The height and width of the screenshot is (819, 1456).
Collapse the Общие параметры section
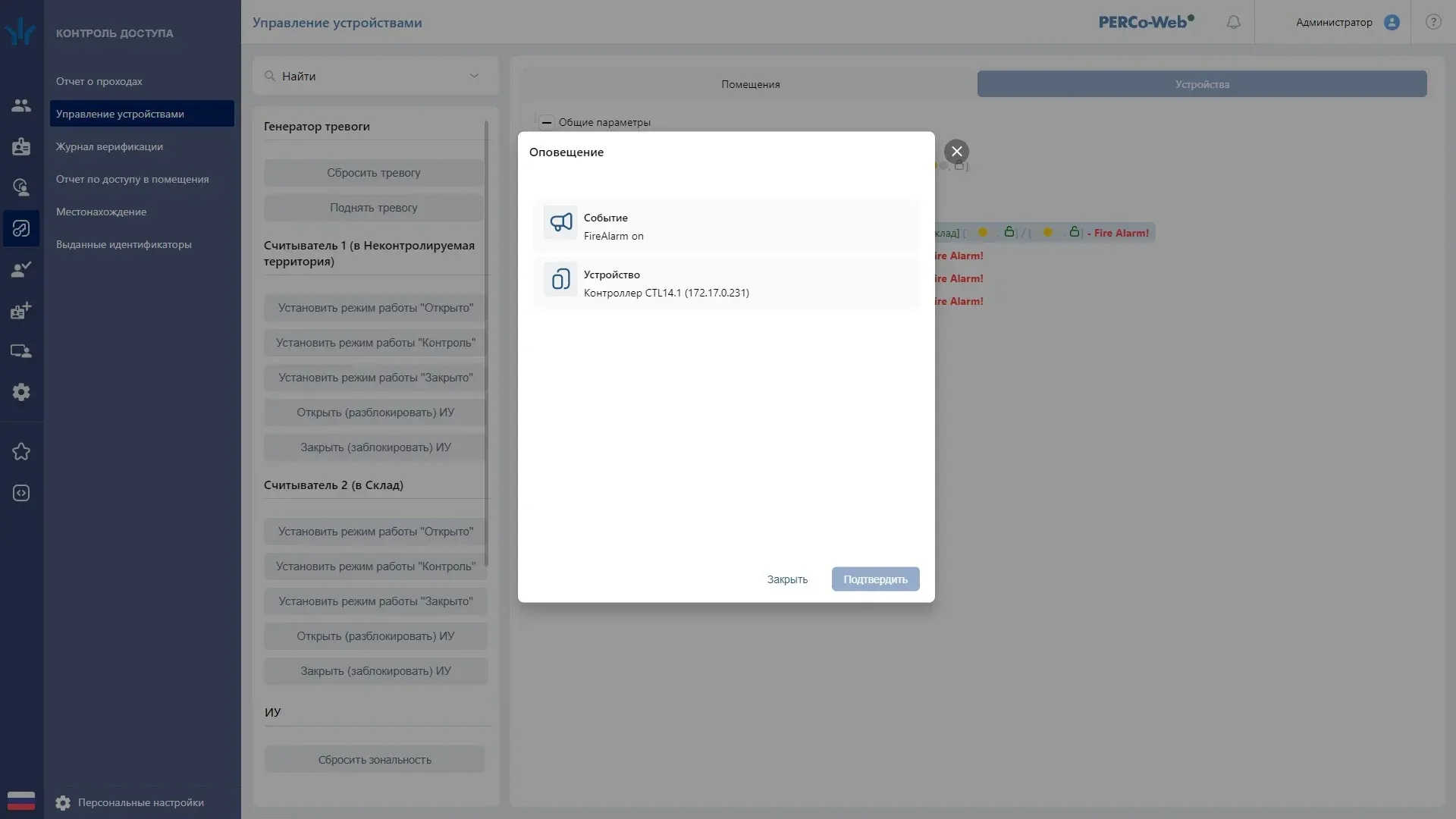tap(547, 122)
